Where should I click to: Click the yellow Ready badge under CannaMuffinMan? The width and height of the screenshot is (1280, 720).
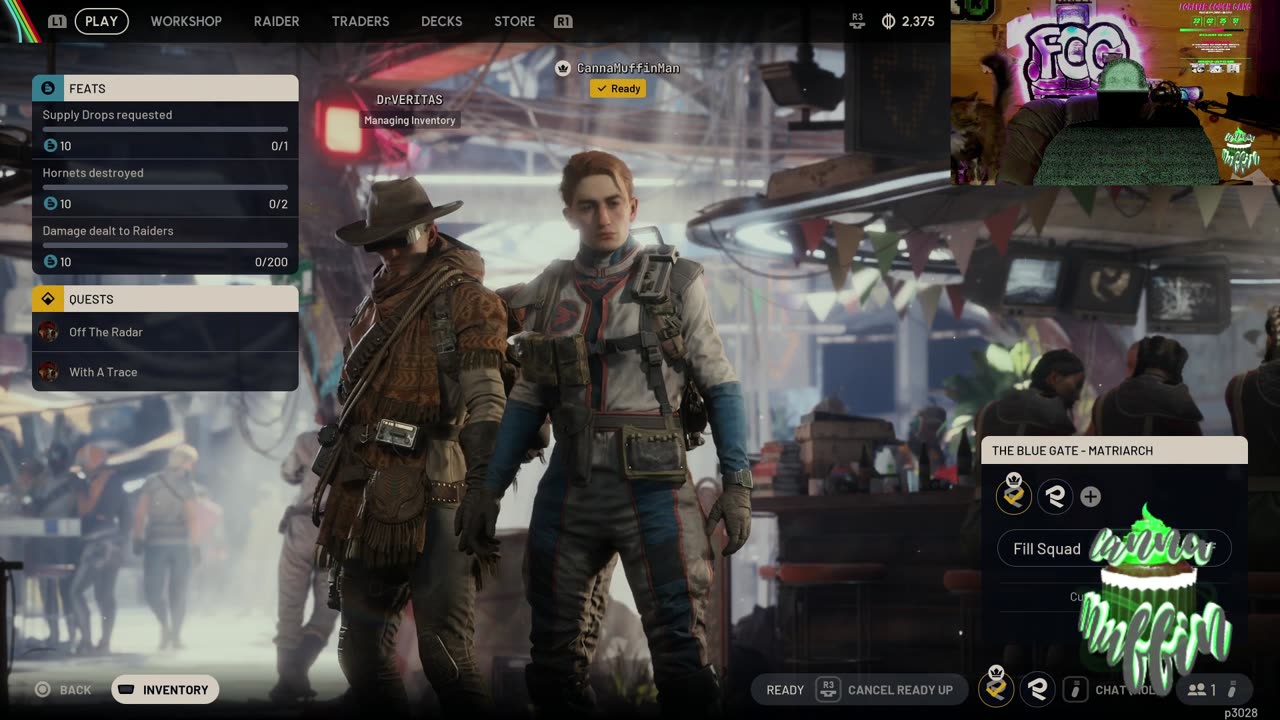618,89
